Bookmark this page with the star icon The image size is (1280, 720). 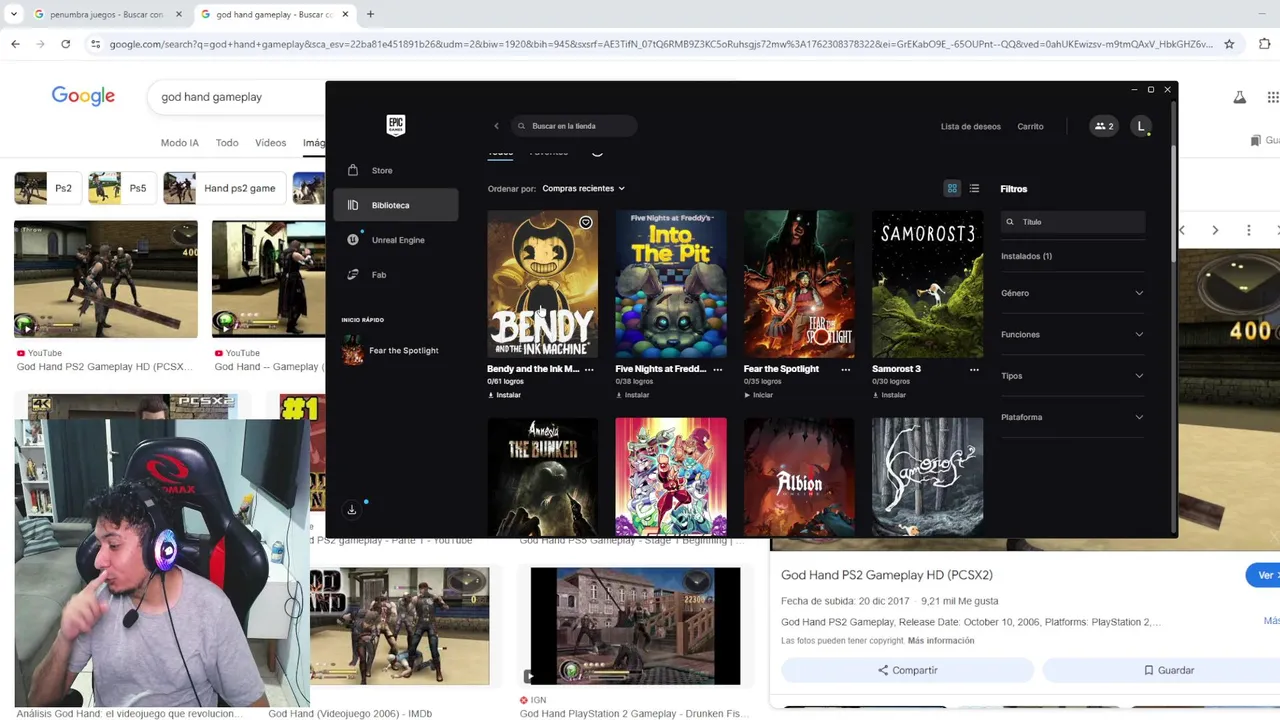pyautogui.click(x=1229, y=44)
